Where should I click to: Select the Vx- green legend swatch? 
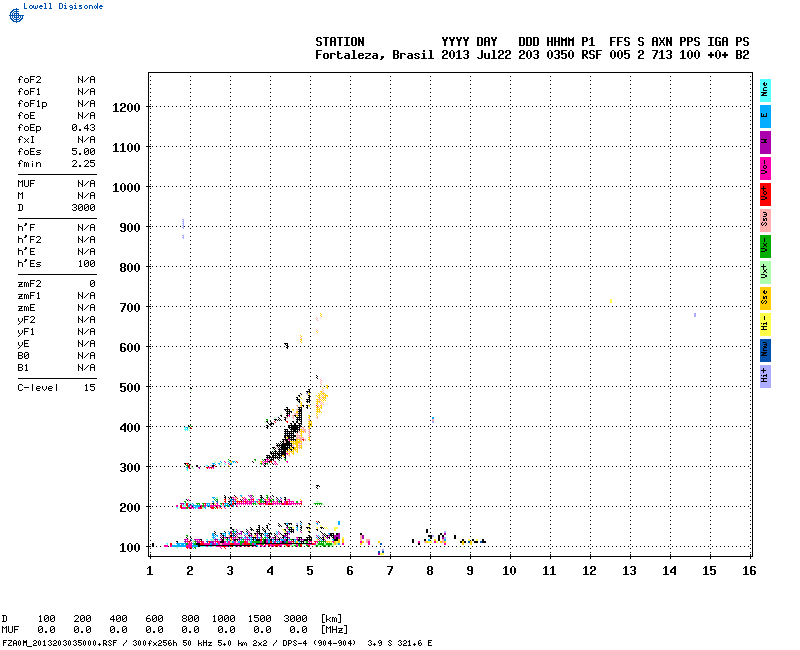(x=765, y=246)
